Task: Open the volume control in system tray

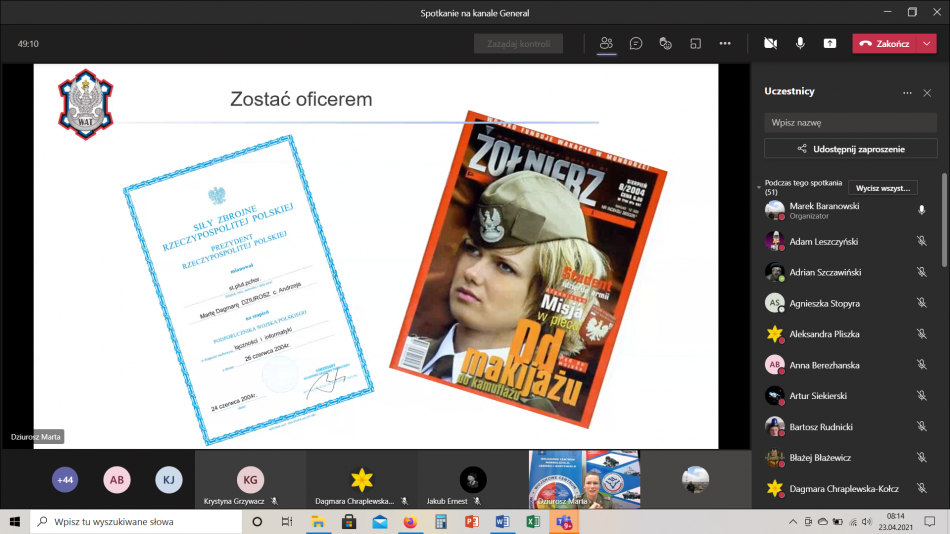Action: click(867, 522)
